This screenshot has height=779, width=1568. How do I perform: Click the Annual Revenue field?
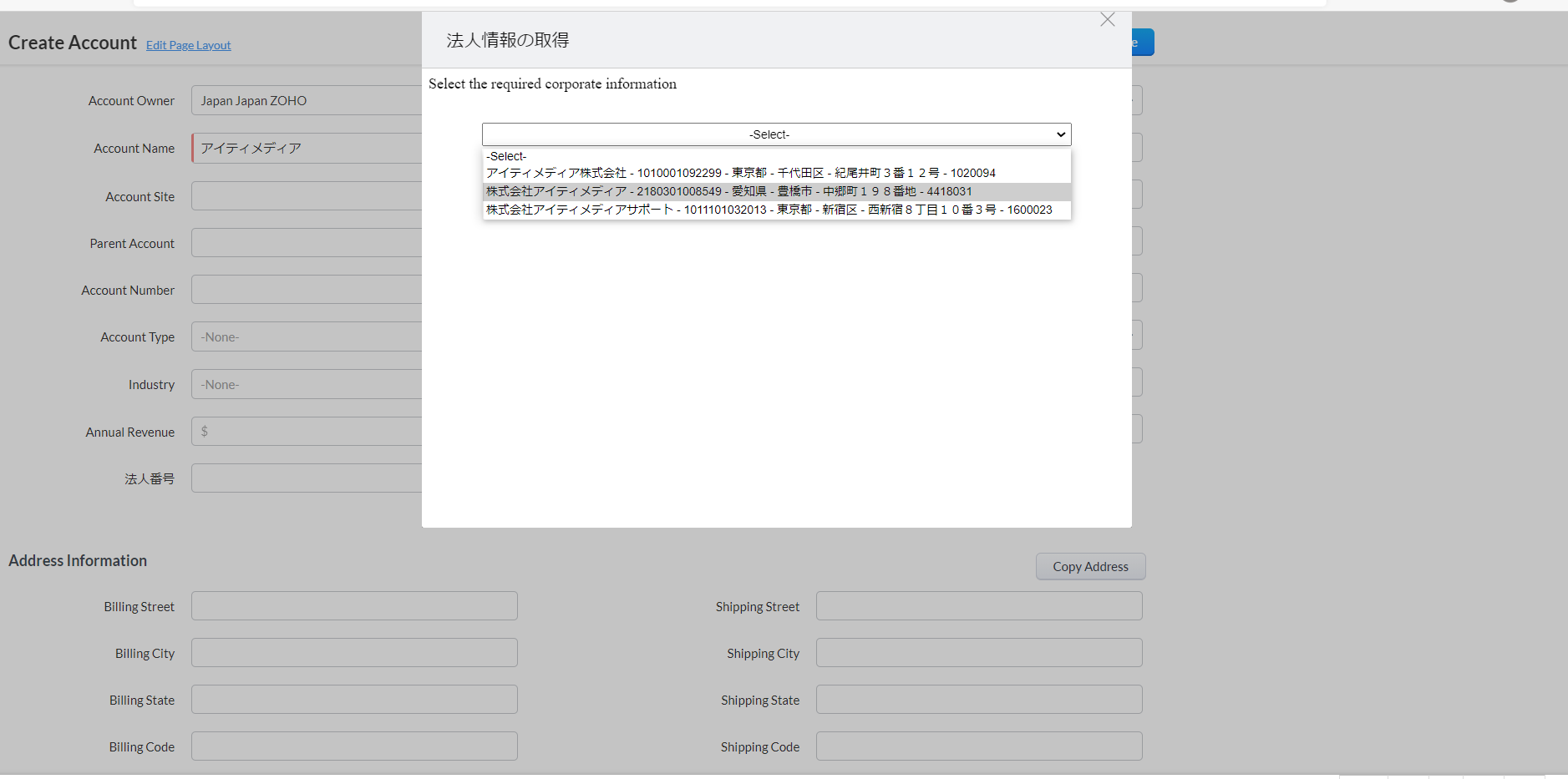point(307,432)
